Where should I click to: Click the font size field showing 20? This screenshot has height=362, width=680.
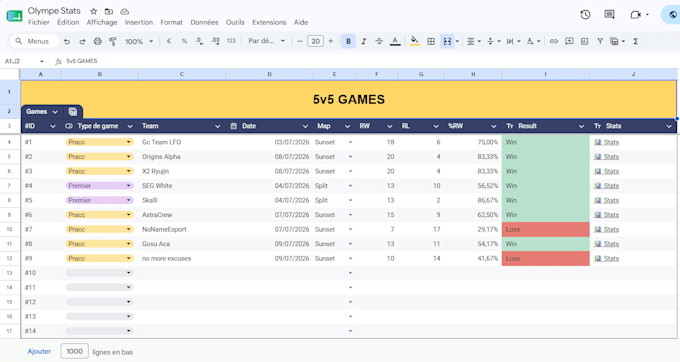[315, 41]
